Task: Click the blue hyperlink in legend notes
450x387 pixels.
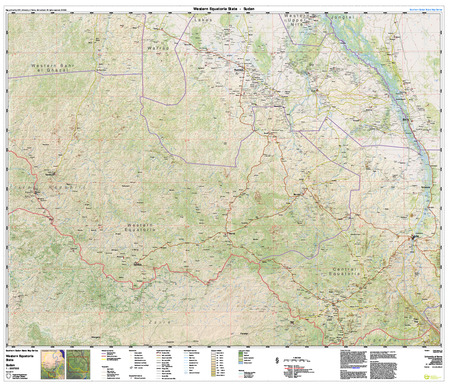Action: (355, 367)
